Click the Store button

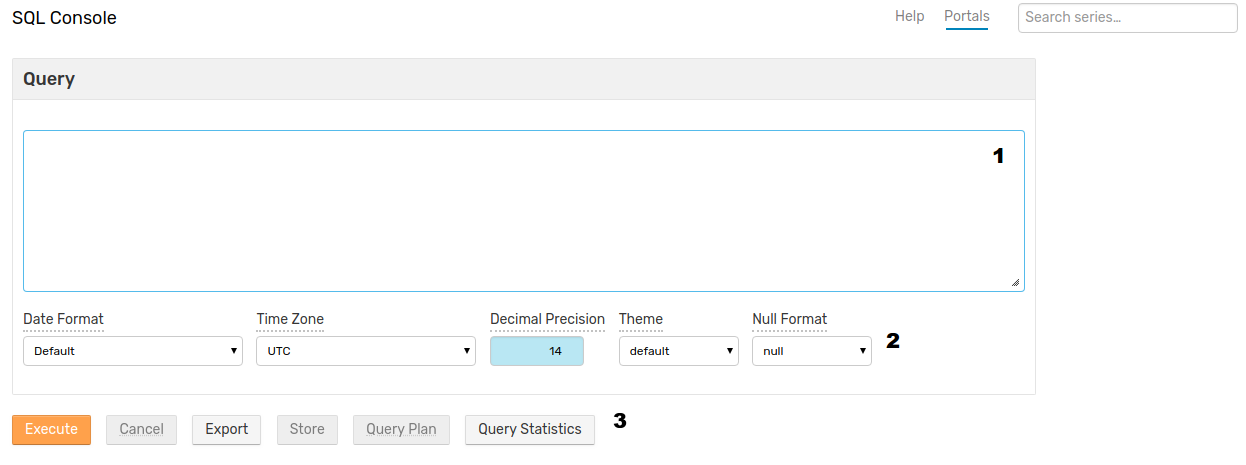(x=307, y=429)
